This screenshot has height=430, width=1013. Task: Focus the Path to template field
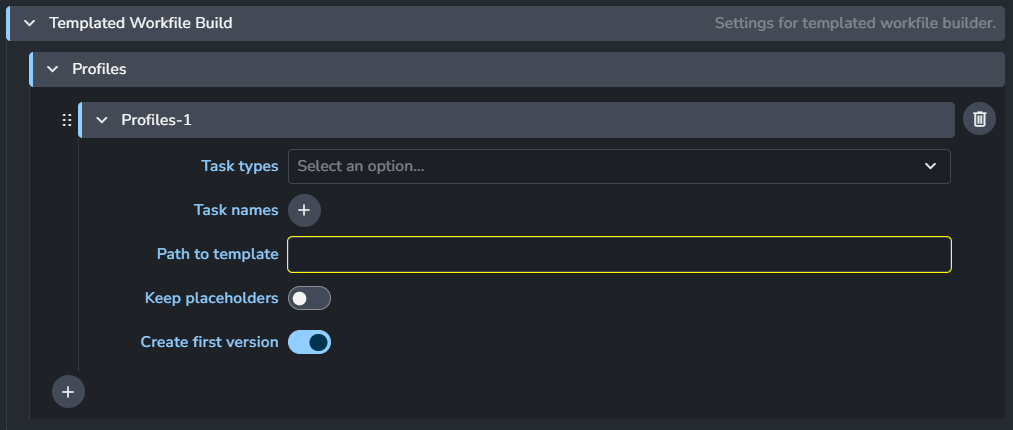[x=618, y=254]
